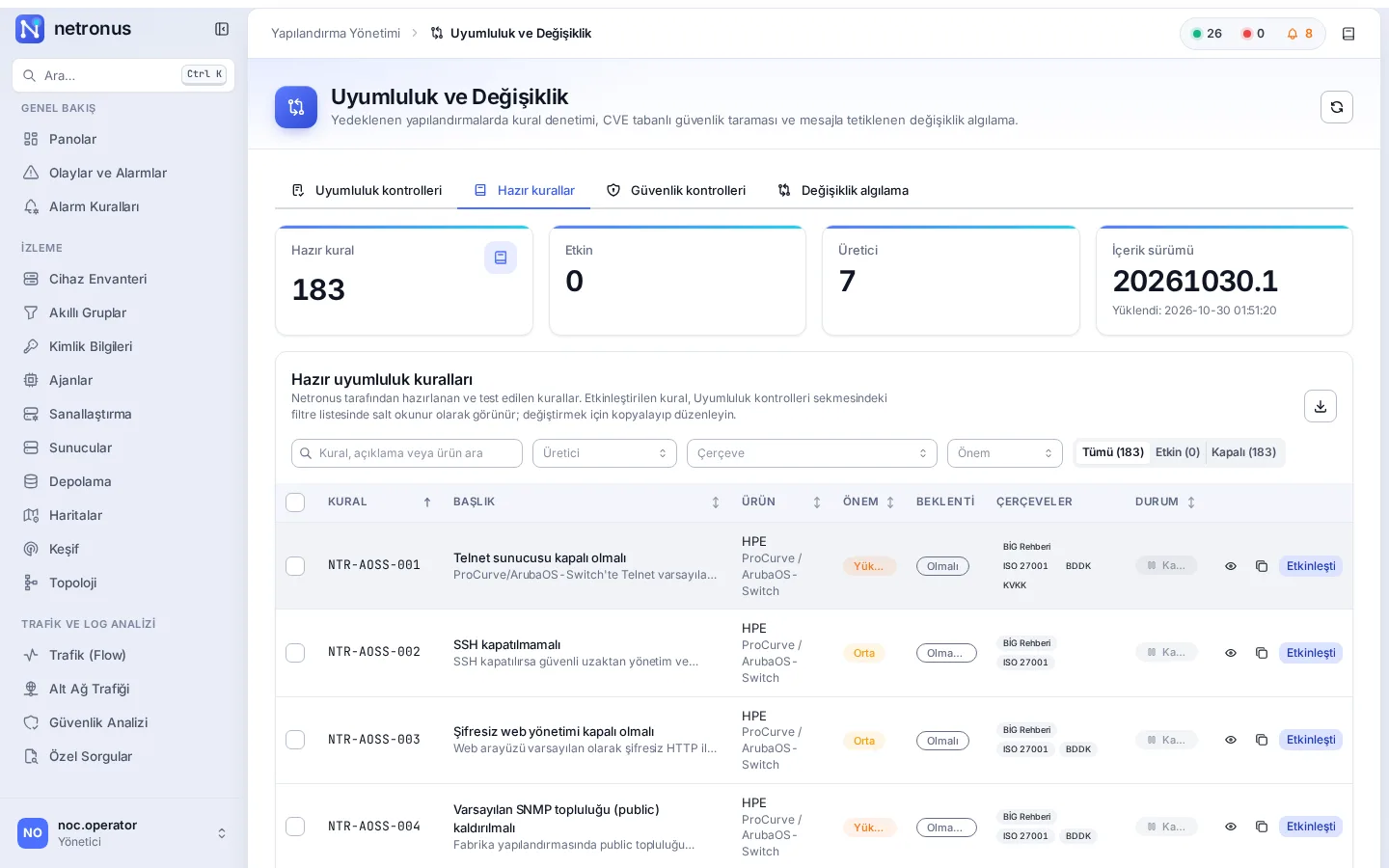Check the box for rule NTR-AOSS-001

(x=295, y=566)
